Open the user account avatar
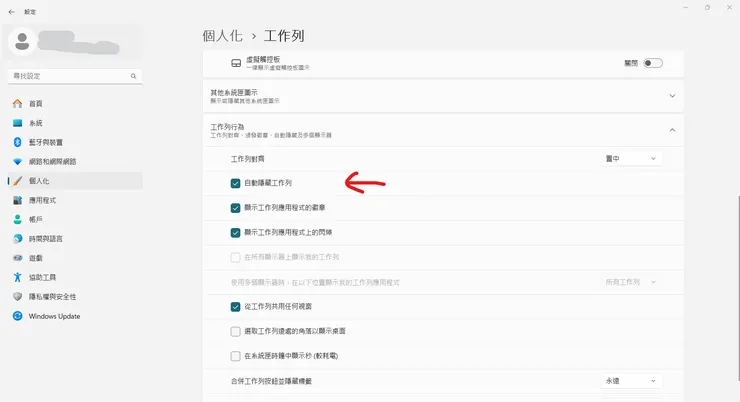This screenshot has width=740, height=402. coord(22,42)
